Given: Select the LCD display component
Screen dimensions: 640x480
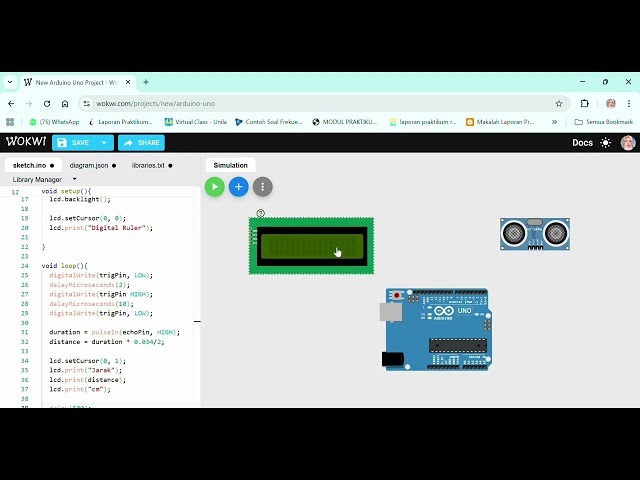Looking at the screenshot, I should click(x=311, y=246).
